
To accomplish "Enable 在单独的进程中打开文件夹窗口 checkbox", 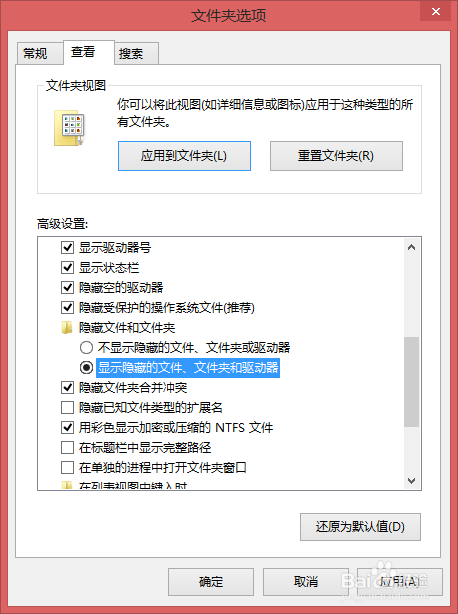I will tap(67, 467).
